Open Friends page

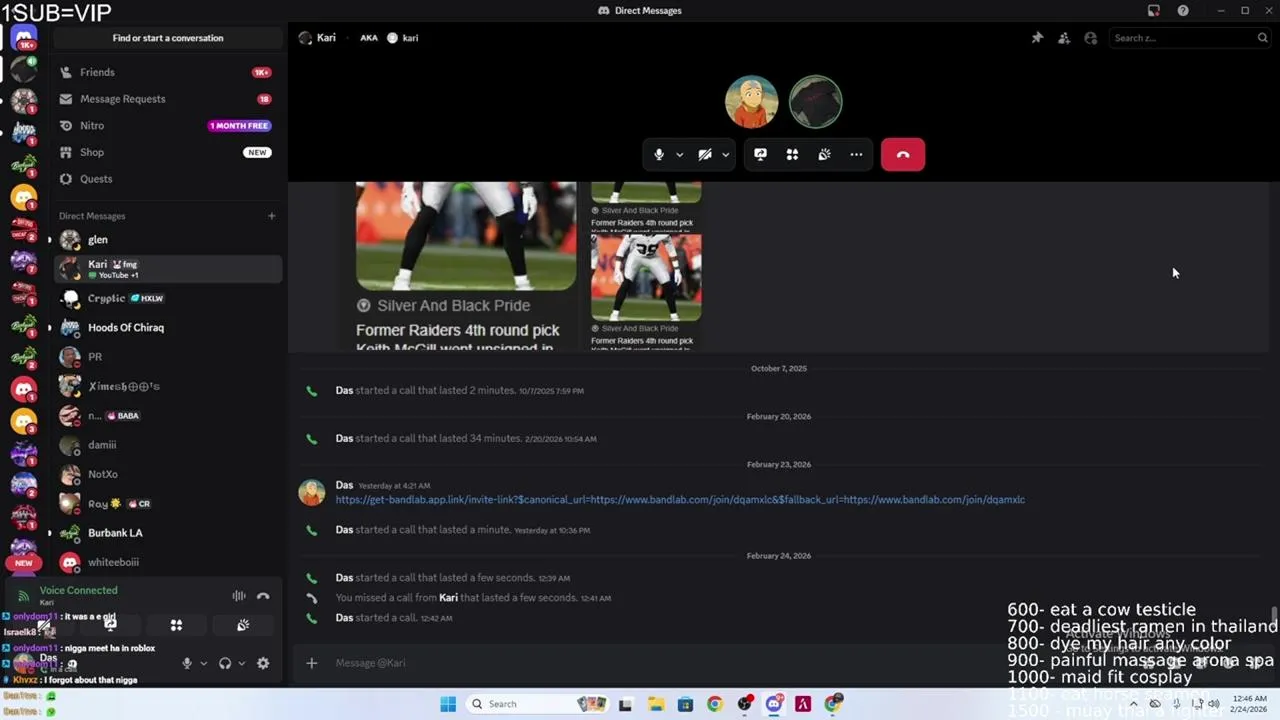(x=166, y=72)
